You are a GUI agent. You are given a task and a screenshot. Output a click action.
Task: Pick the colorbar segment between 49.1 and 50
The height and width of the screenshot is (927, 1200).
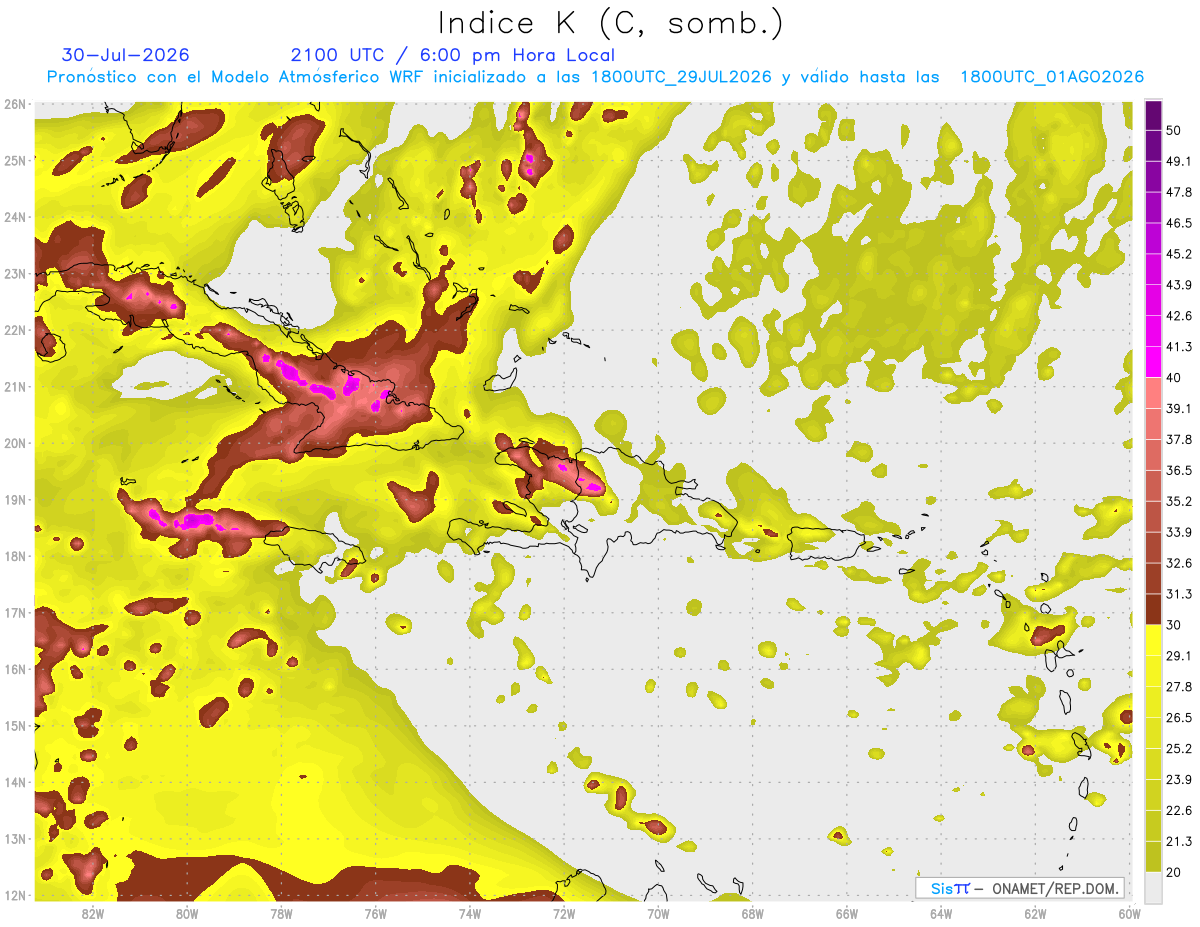point(1153,146)
